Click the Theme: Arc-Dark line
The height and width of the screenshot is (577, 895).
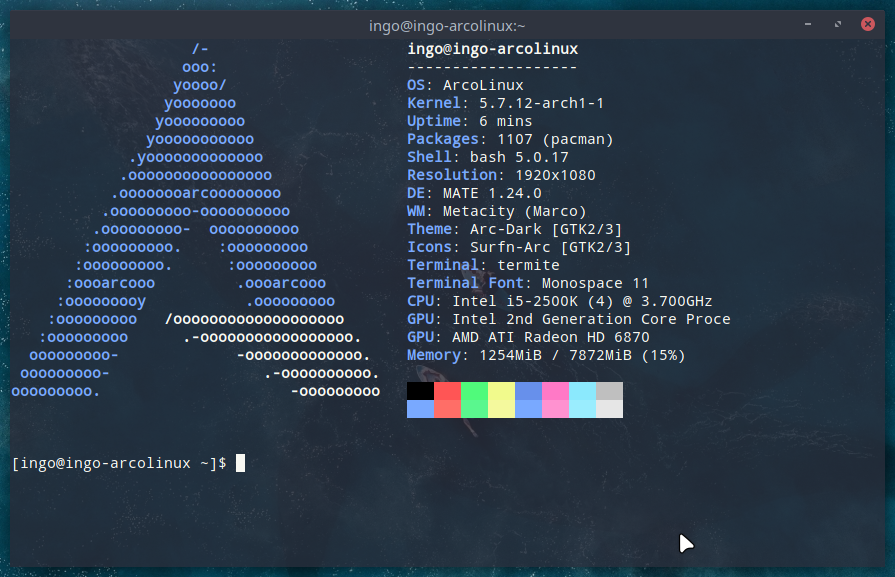(x=514, y=229)
